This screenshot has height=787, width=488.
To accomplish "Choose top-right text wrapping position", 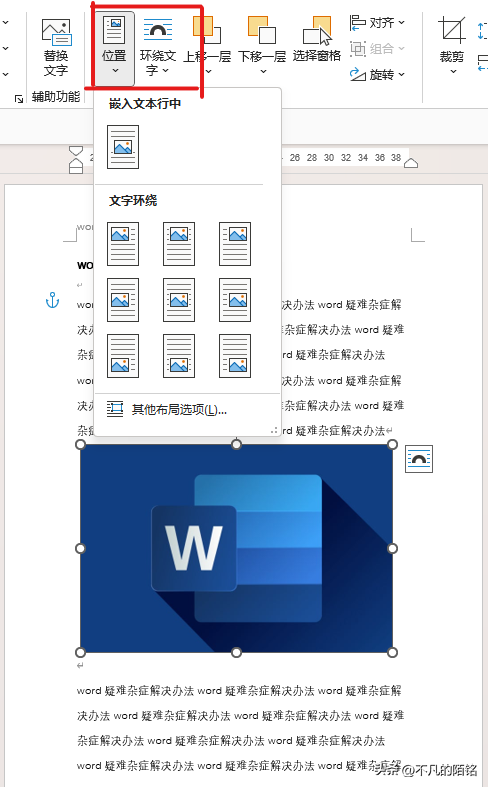I will click(235, 244).
